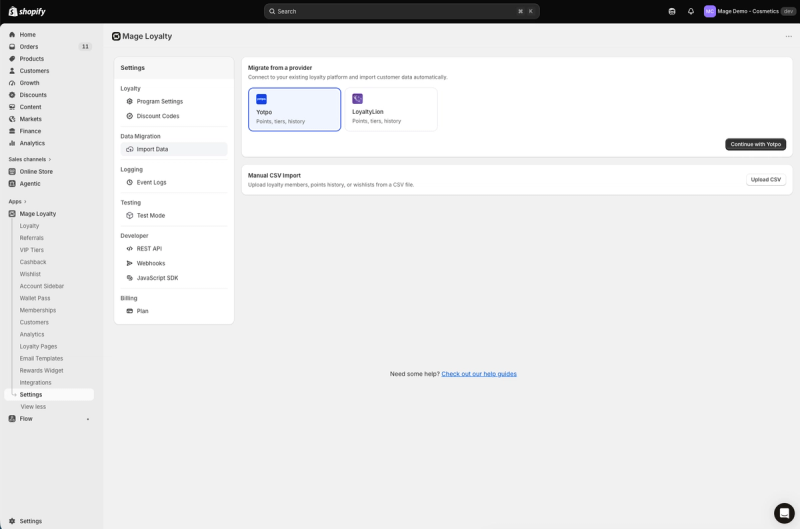Open Rewards Widget under Mage Loyalty
Screen dimensions: 800x529
pos(41,371)
